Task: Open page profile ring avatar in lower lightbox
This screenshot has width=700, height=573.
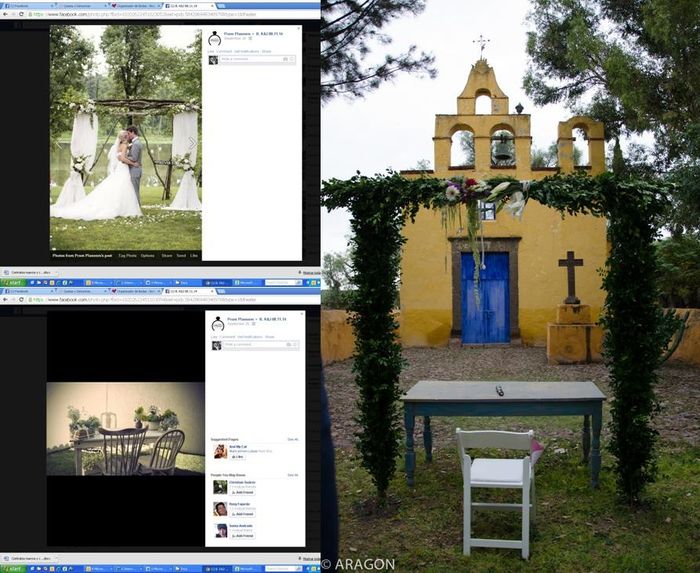Action: 218,324
